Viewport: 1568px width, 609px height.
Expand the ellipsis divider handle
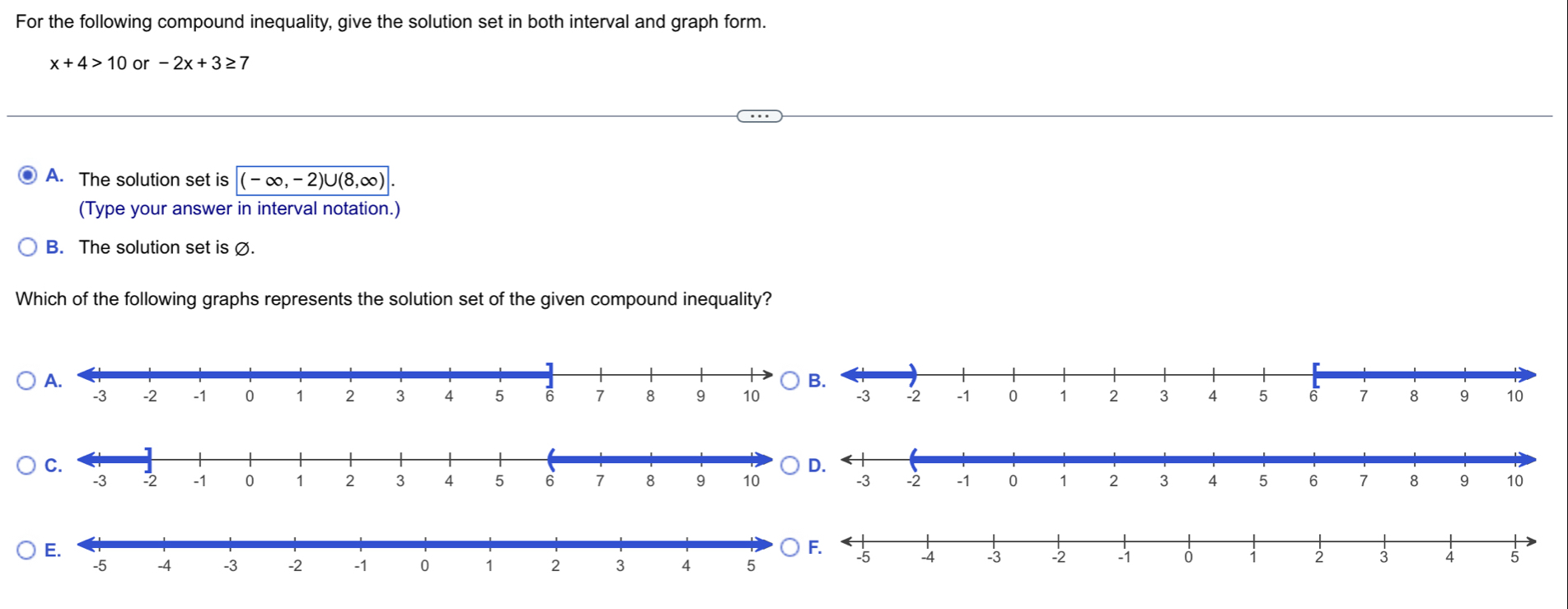(x=759, y=116)
